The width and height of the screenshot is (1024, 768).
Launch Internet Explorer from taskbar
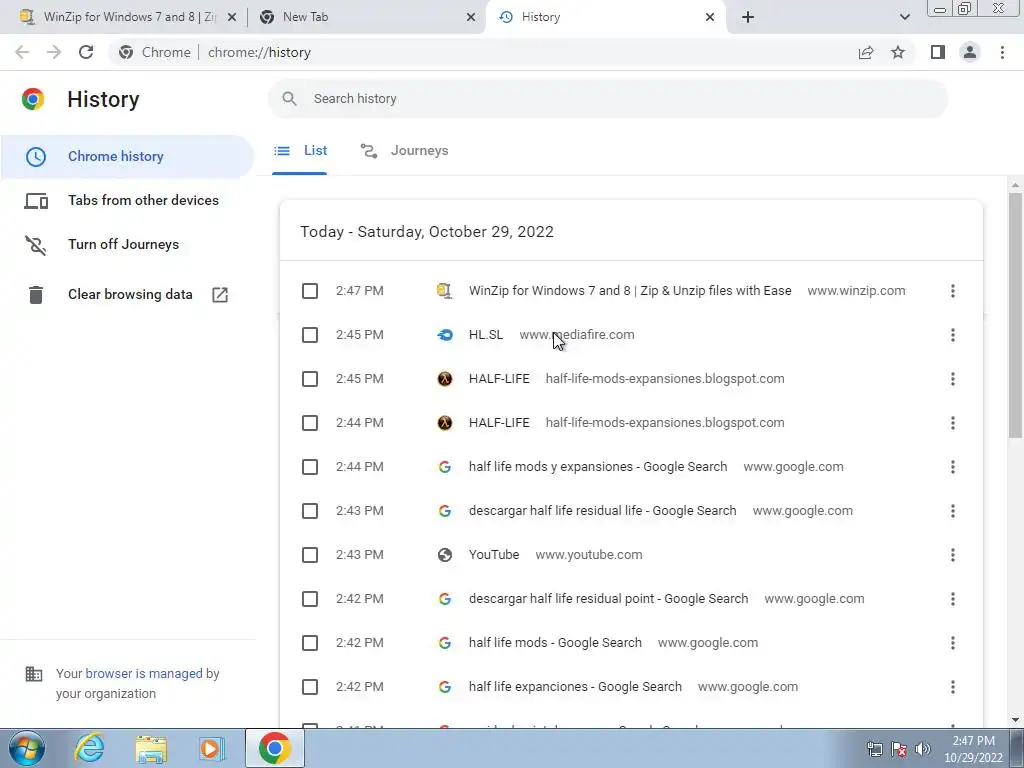pyautogui.click(x=89, y=748)
